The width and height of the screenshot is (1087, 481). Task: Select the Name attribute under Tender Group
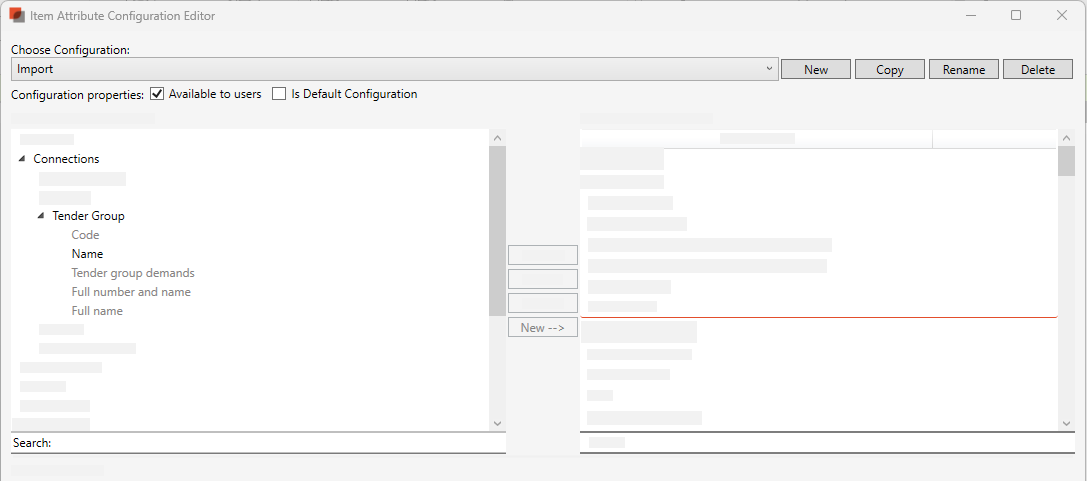tap(87, 254)
